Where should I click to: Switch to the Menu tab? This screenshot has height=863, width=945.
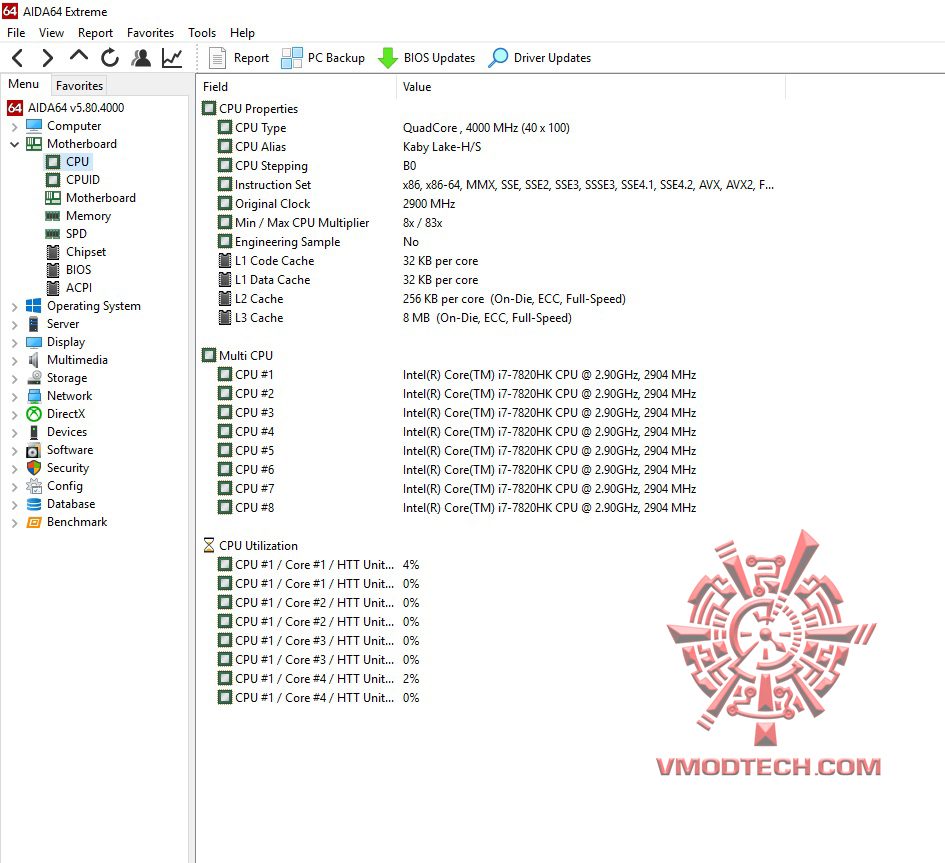24,84
